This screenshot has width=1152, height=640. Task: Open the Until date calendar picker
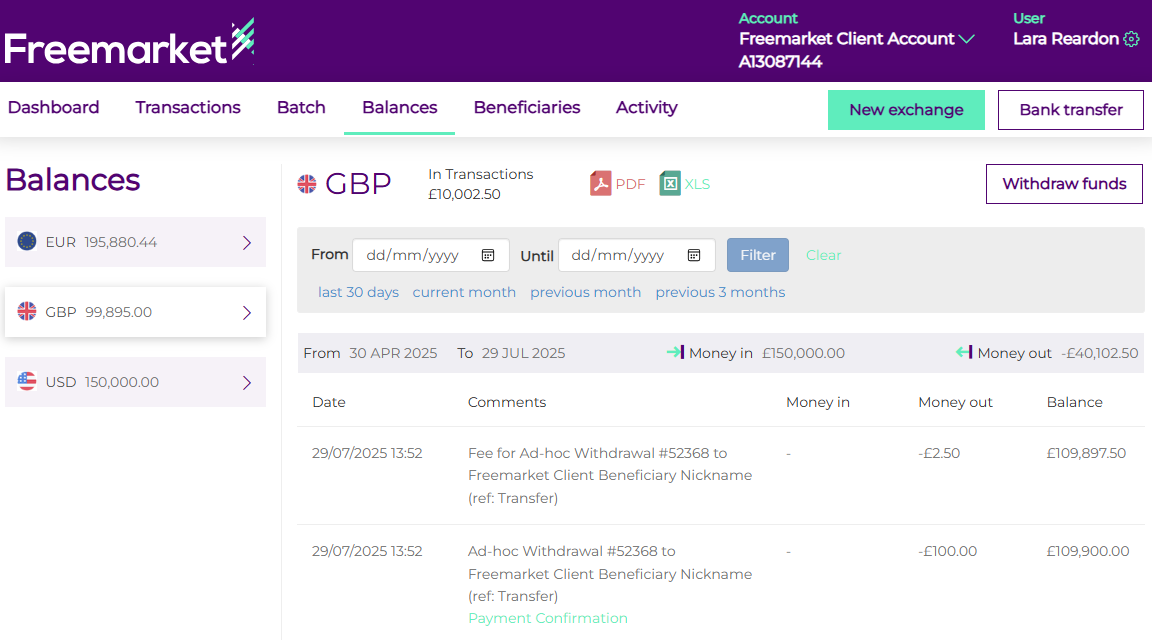tap(694, 255)
